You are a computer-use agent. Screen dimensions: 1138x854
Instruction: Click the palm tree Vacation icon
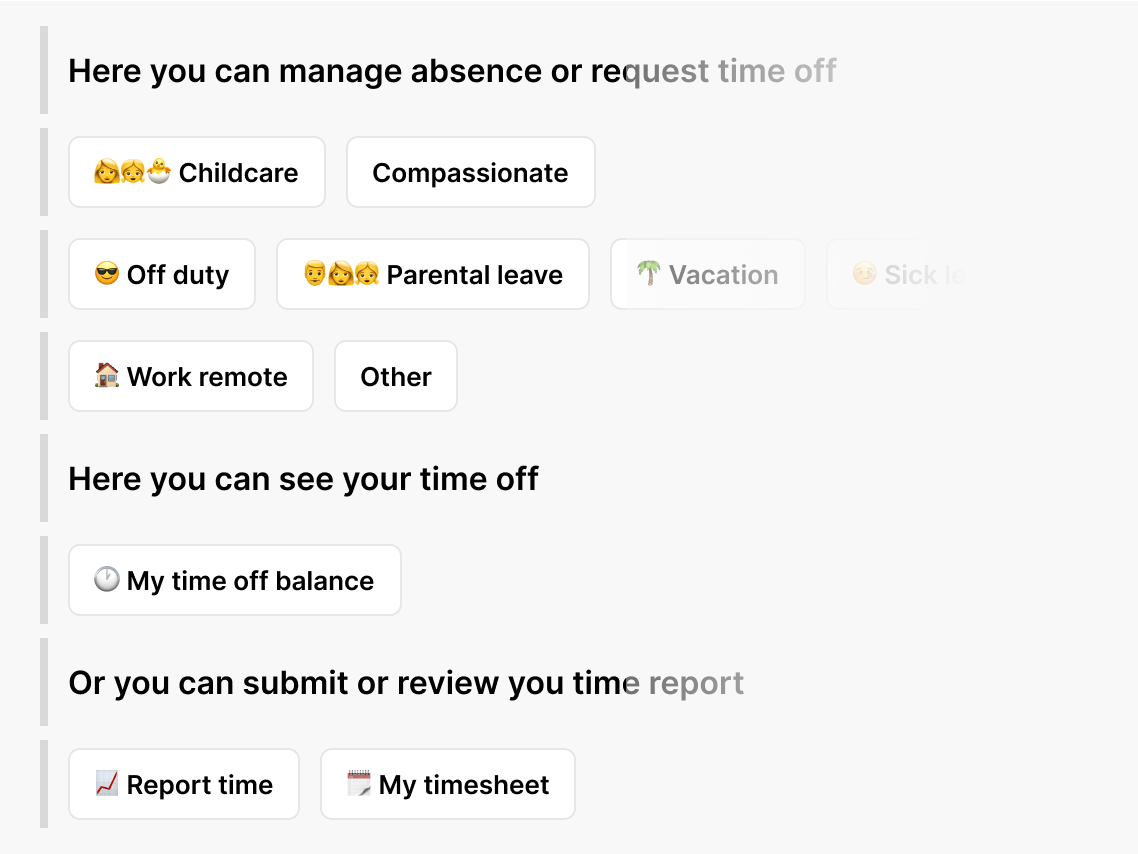coord(648,274)
